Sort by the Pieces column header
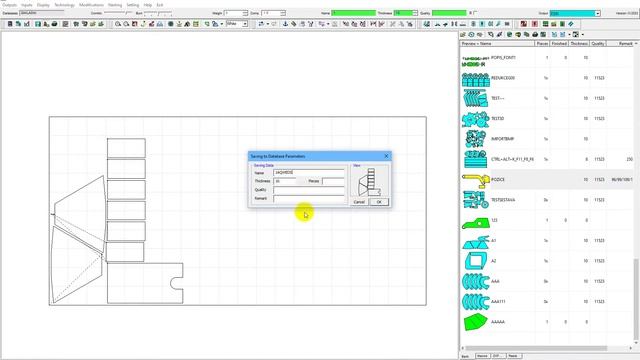Viewport: 640px width, 360px height. point(542,43)
